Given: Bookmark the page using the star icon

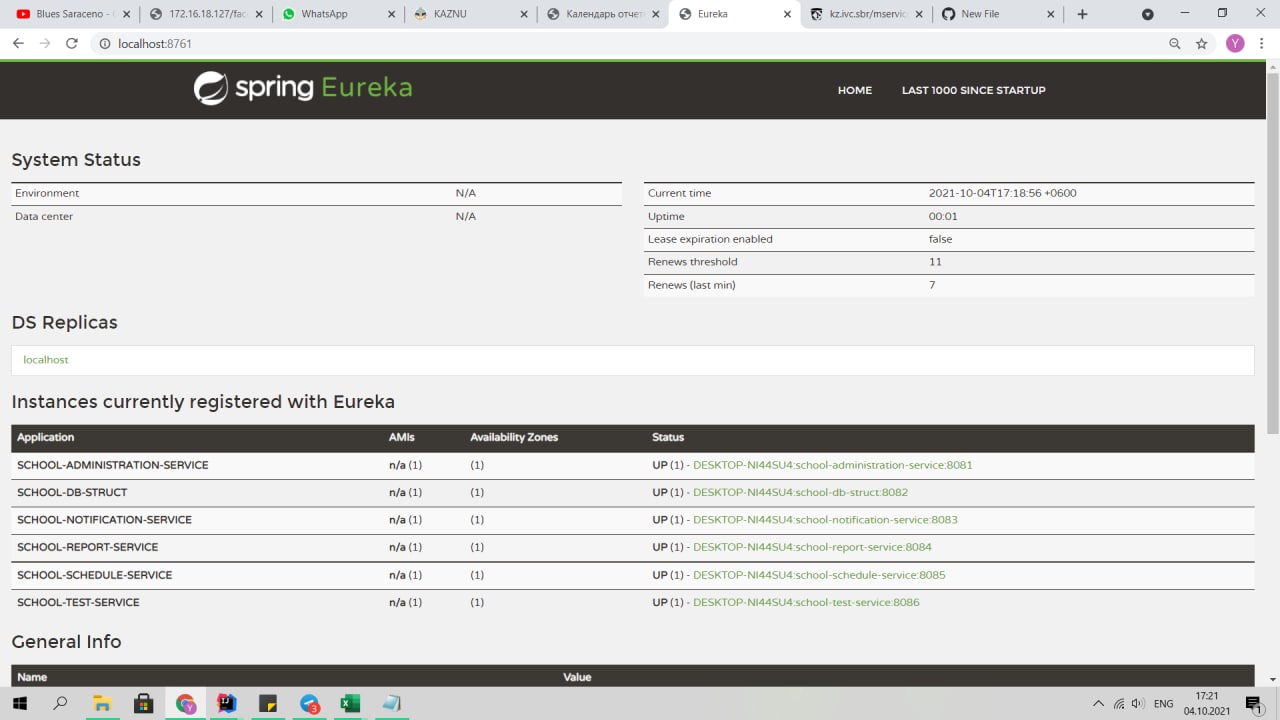Looking at the screenshot, I should click(x=1201, y=44).
